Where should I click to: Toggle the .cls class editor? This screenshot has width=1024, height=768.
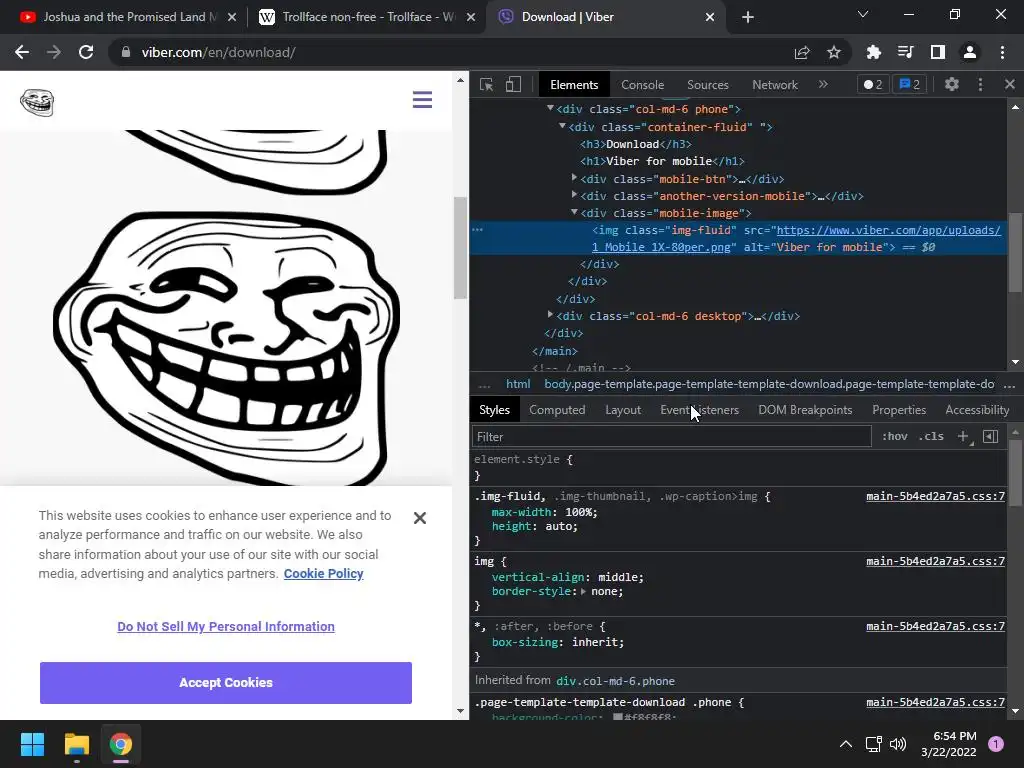click(931, 436)
